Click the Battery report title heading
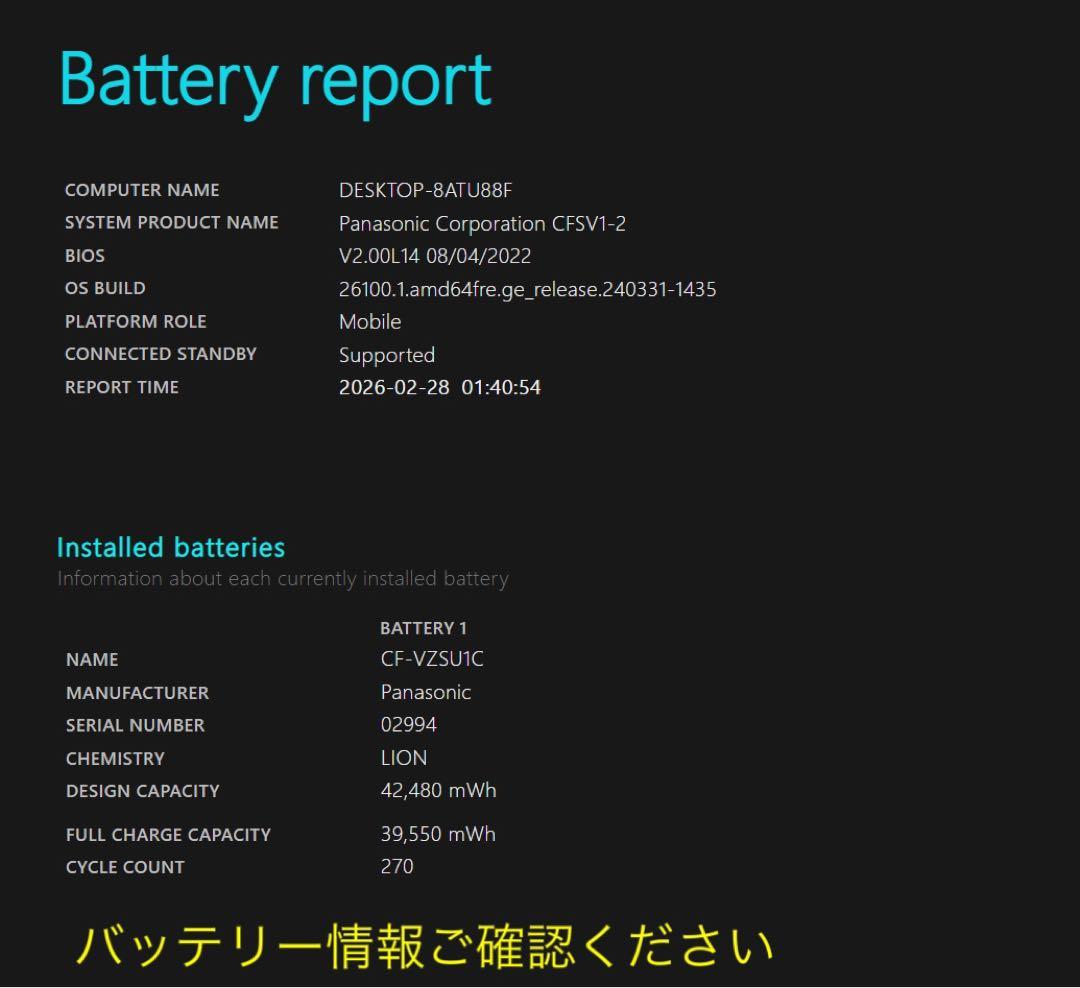Screen dimensions: 1080x988 [272, 80]
